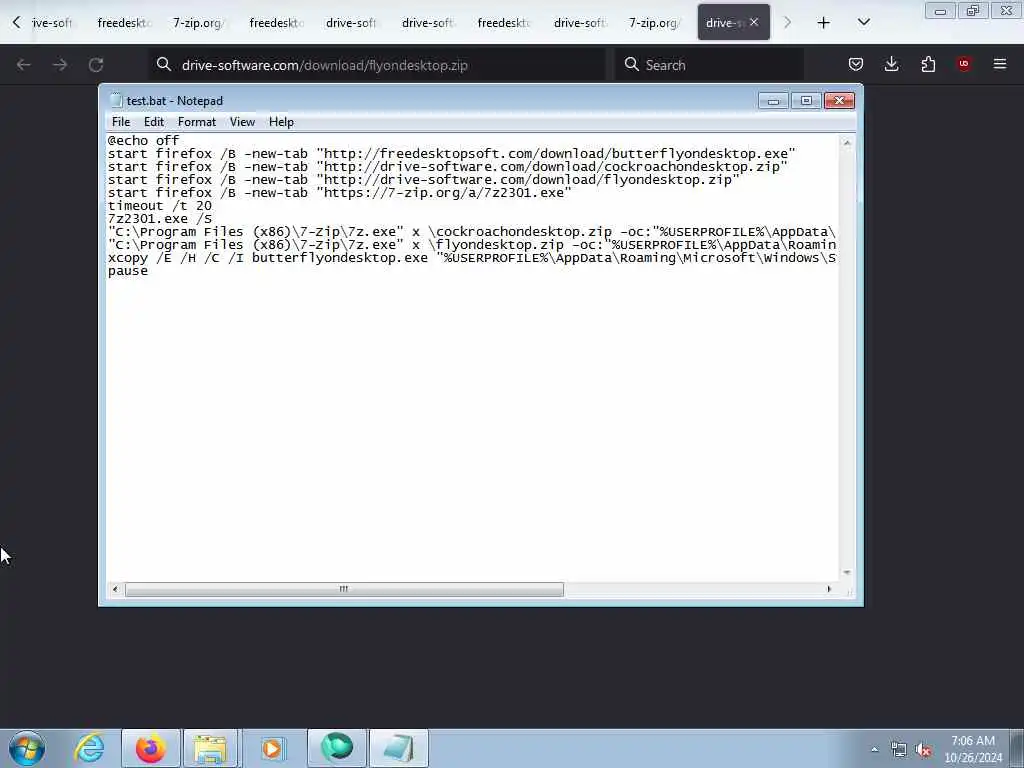Open the Firefox Downloads panel
This screenshot has width=1024, height=768.
pos(891,64)
